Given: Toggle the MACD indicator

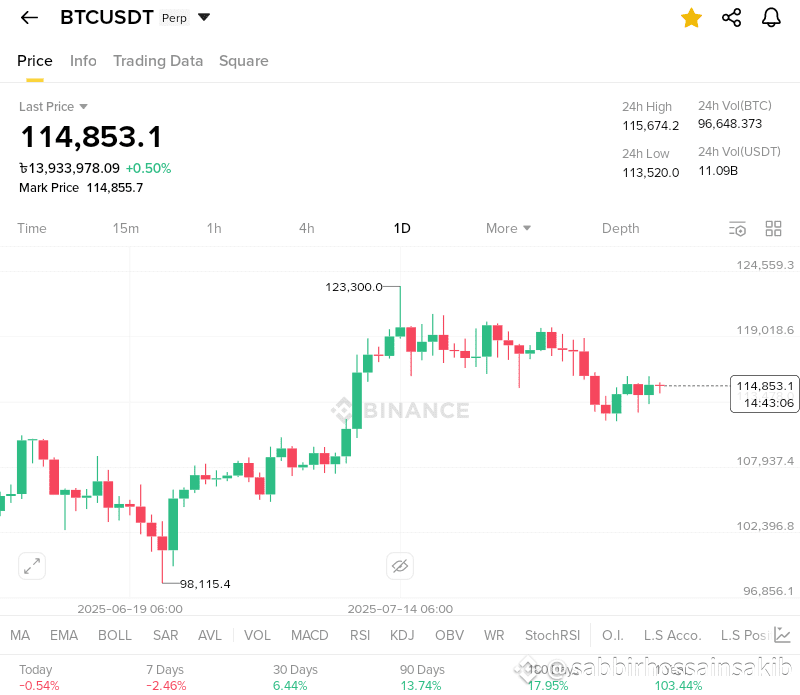Looking at the screenshot, I should point(310,635).
